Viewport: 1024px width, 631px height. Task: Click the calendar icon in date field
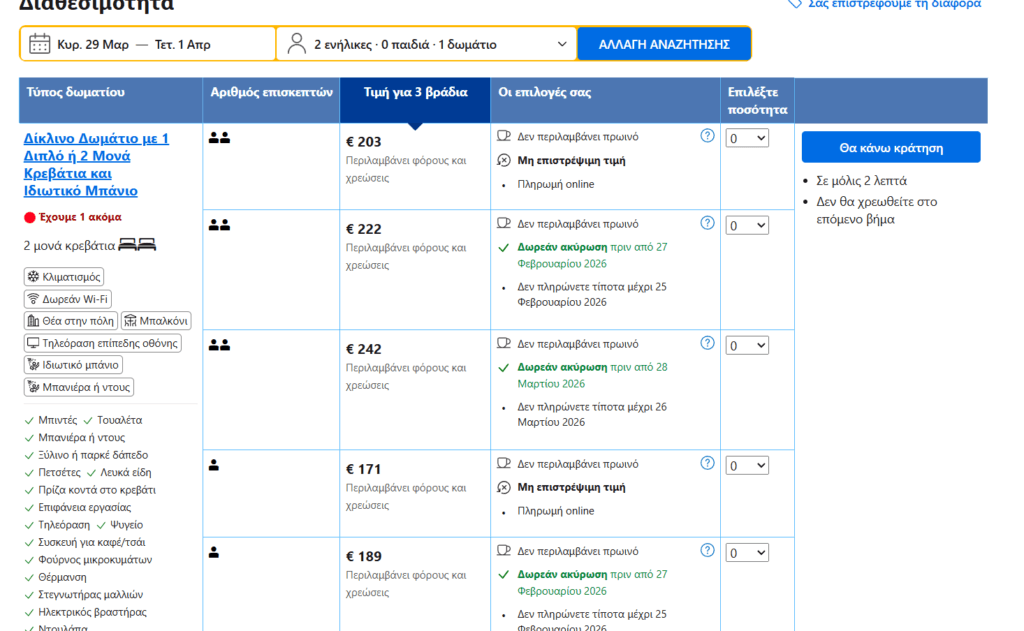pyautogui.click(x=40, y=44)
